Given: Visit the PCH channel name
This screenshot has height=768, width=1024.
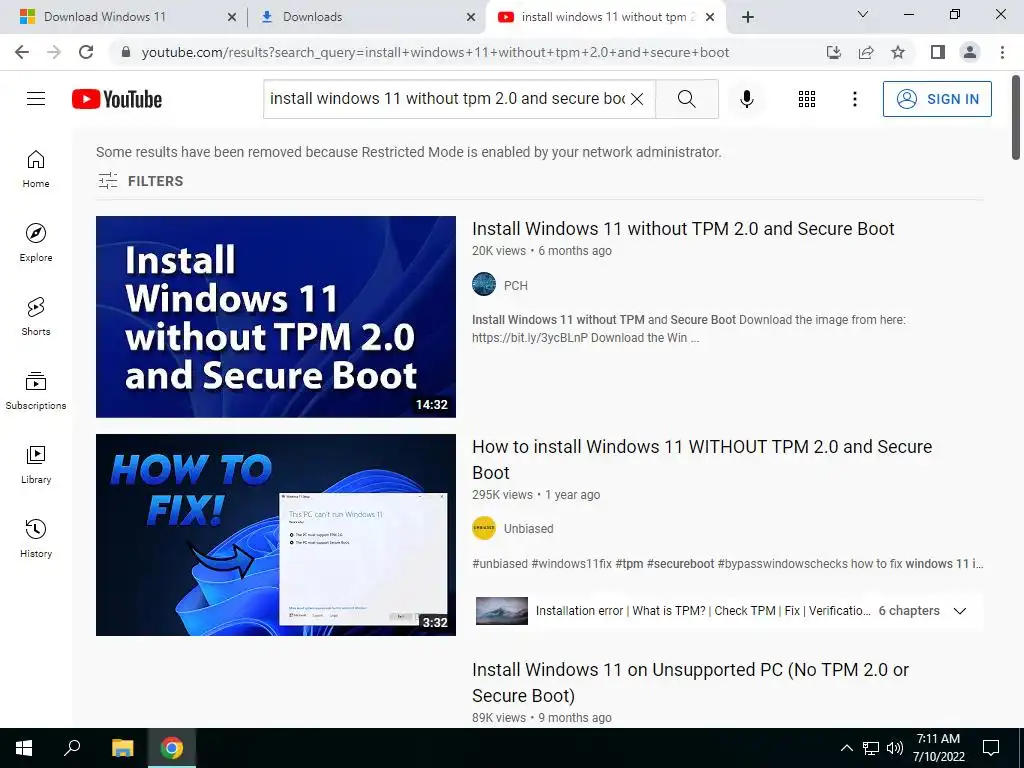Looking at the screenshot, I should point(515,285).
